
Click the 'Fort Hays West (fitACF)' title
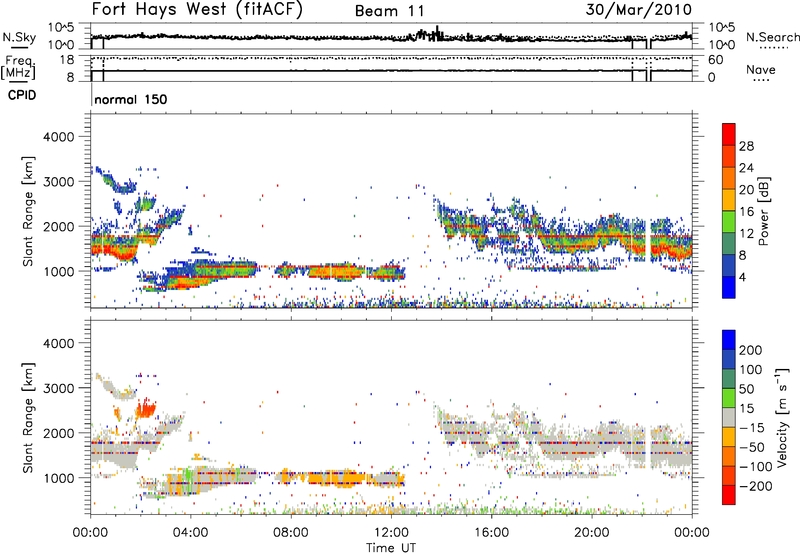tap(197, 10)
